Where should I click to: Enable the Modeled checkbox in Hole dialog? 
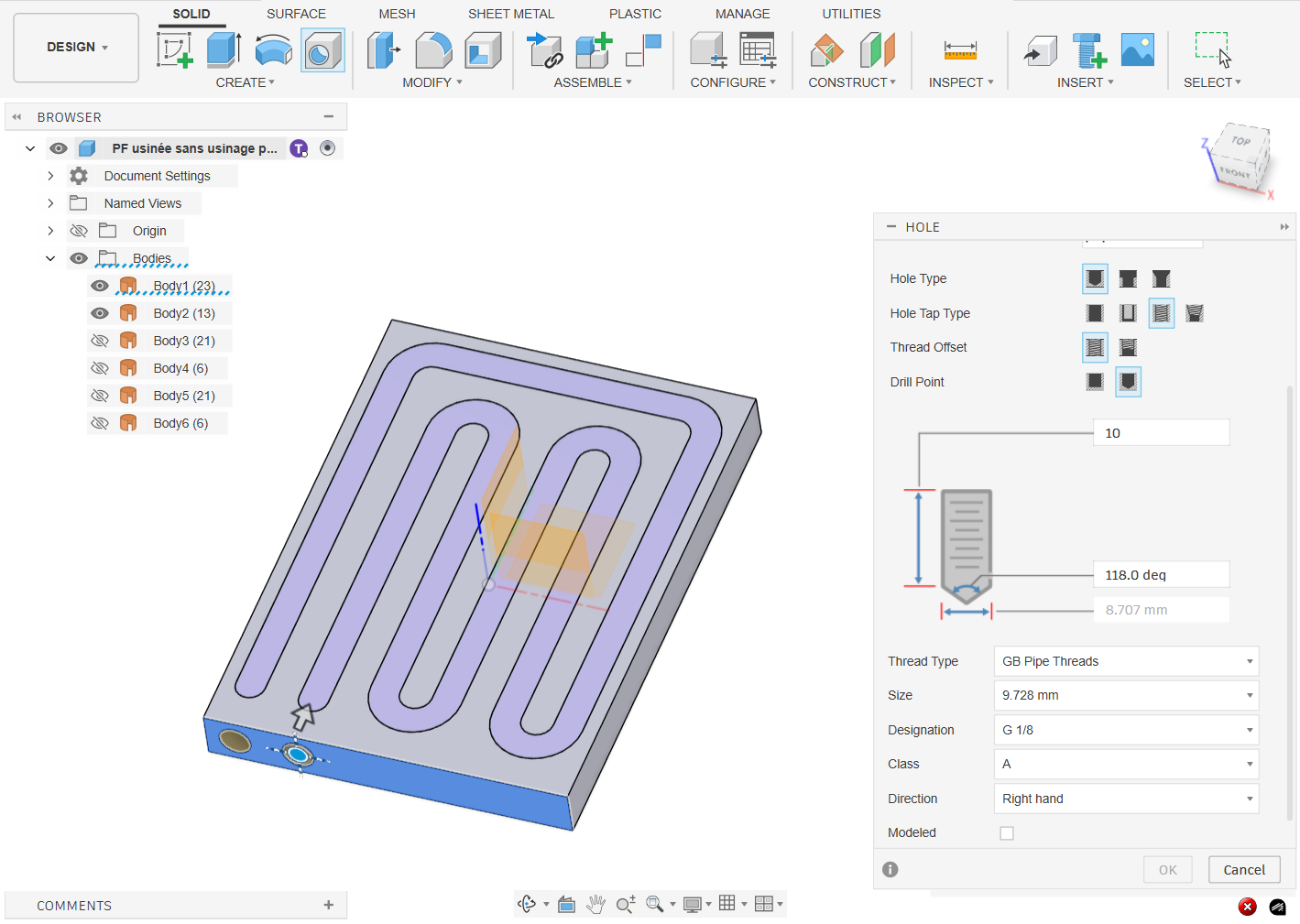(x=1006, y=832)
